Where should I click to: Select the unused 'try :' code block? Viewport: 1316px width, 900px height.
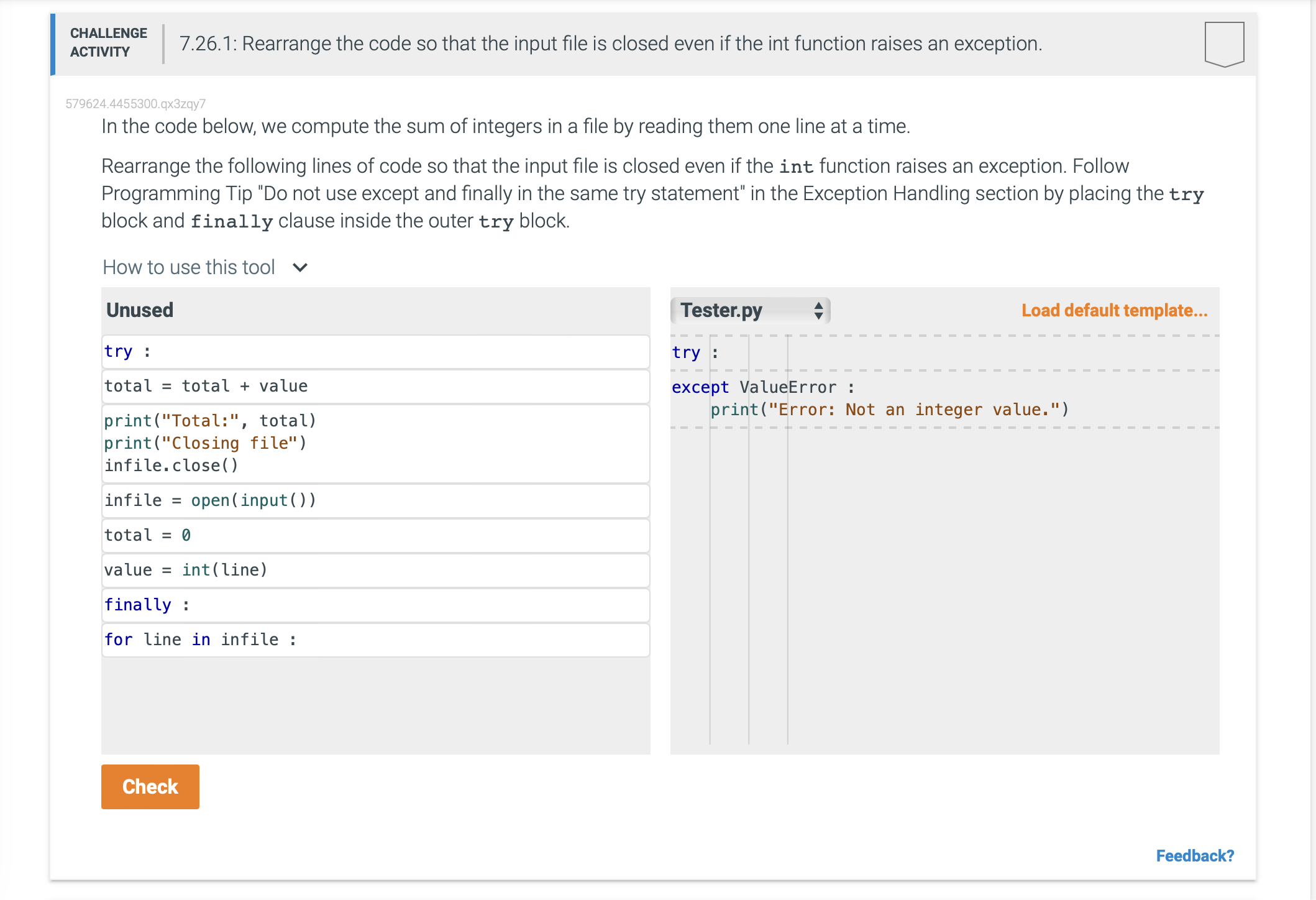(x=375, y=352)
